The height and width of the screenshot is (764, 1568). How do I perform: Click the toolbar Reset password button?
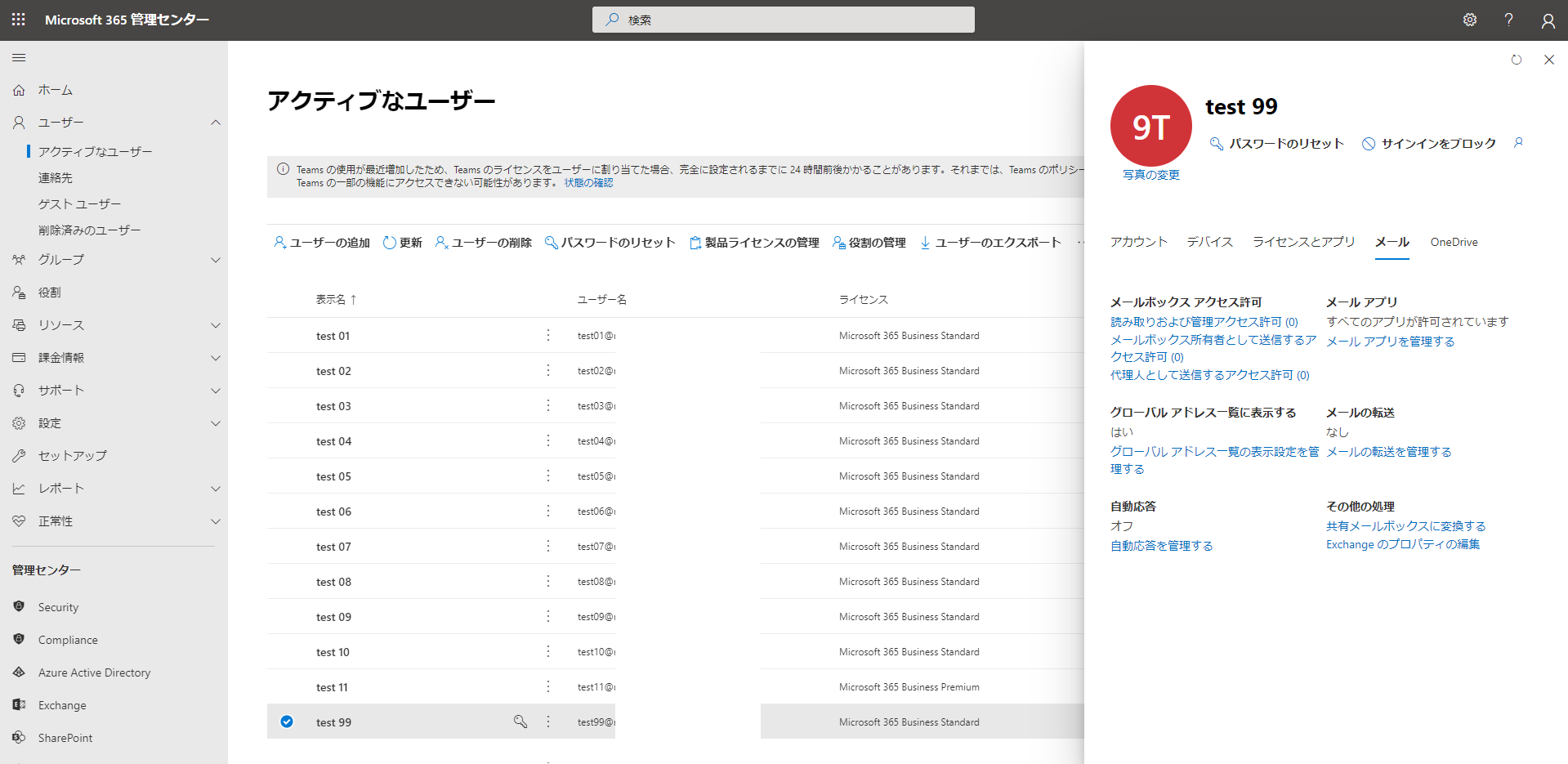[x=610, y=243]
